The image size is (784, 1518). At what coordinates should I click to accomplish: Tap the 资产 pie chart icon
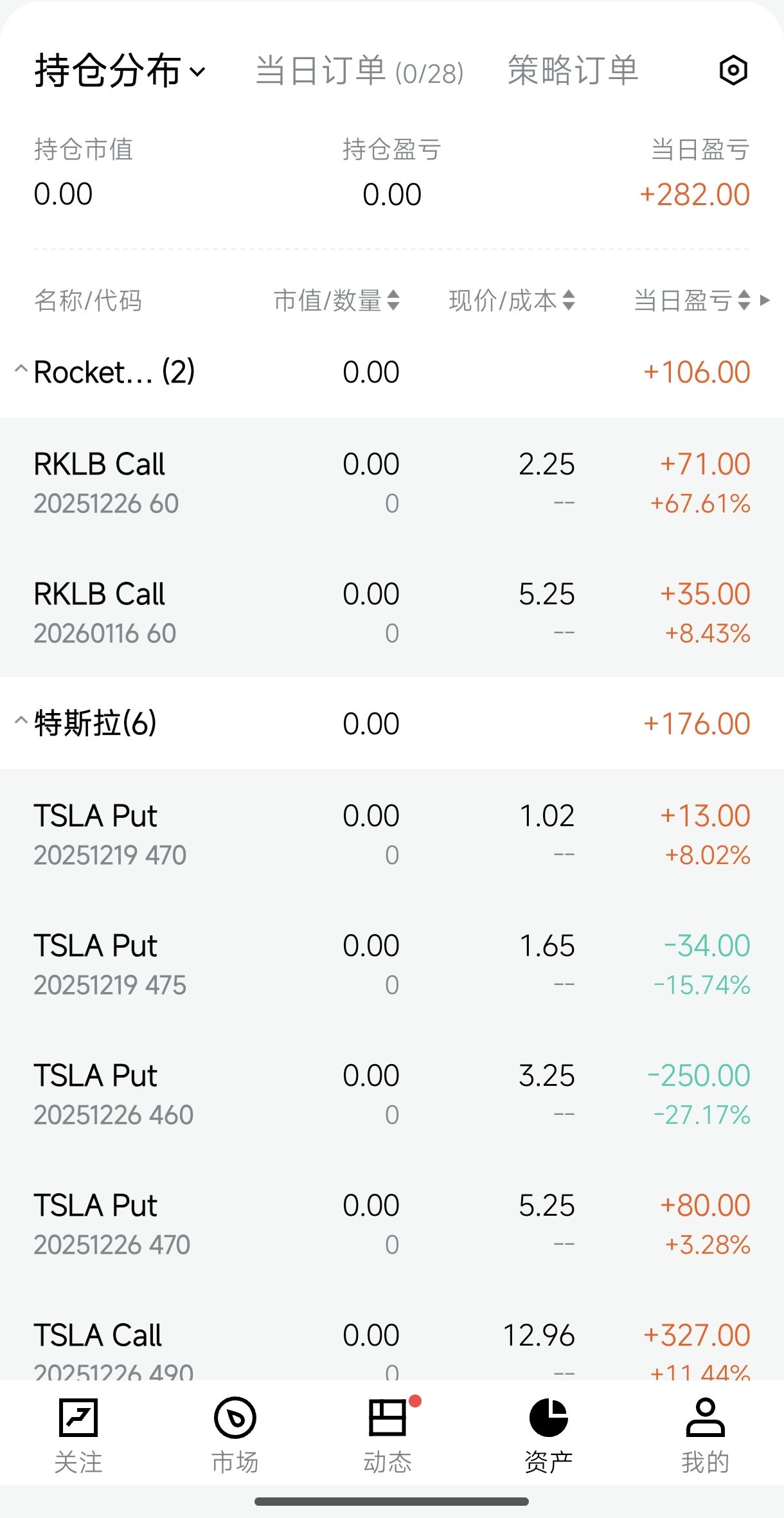point(548,1418)
